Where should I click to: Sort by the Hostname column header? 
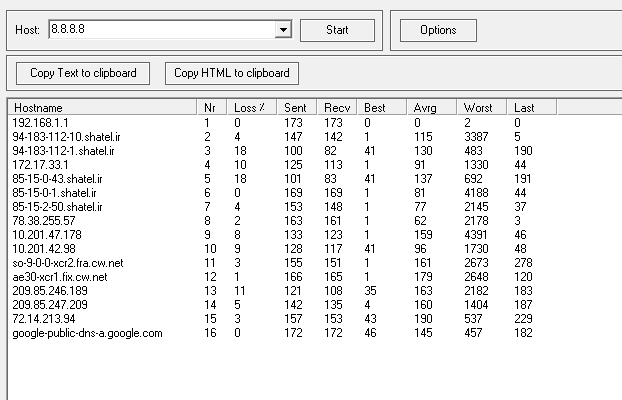point(102,107)
